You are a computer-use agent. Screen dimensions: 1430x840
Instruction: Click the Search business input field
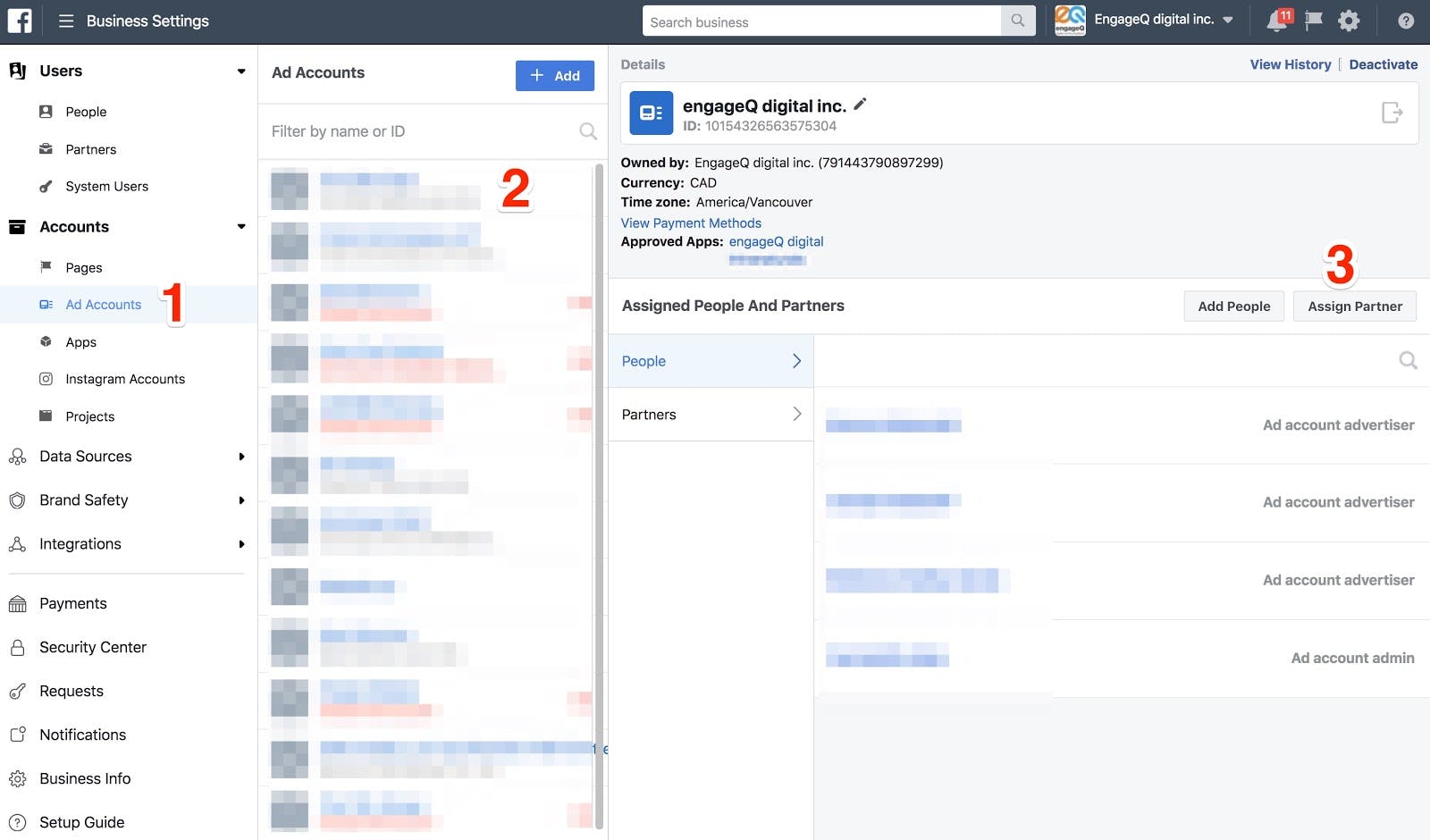[822, 21]
